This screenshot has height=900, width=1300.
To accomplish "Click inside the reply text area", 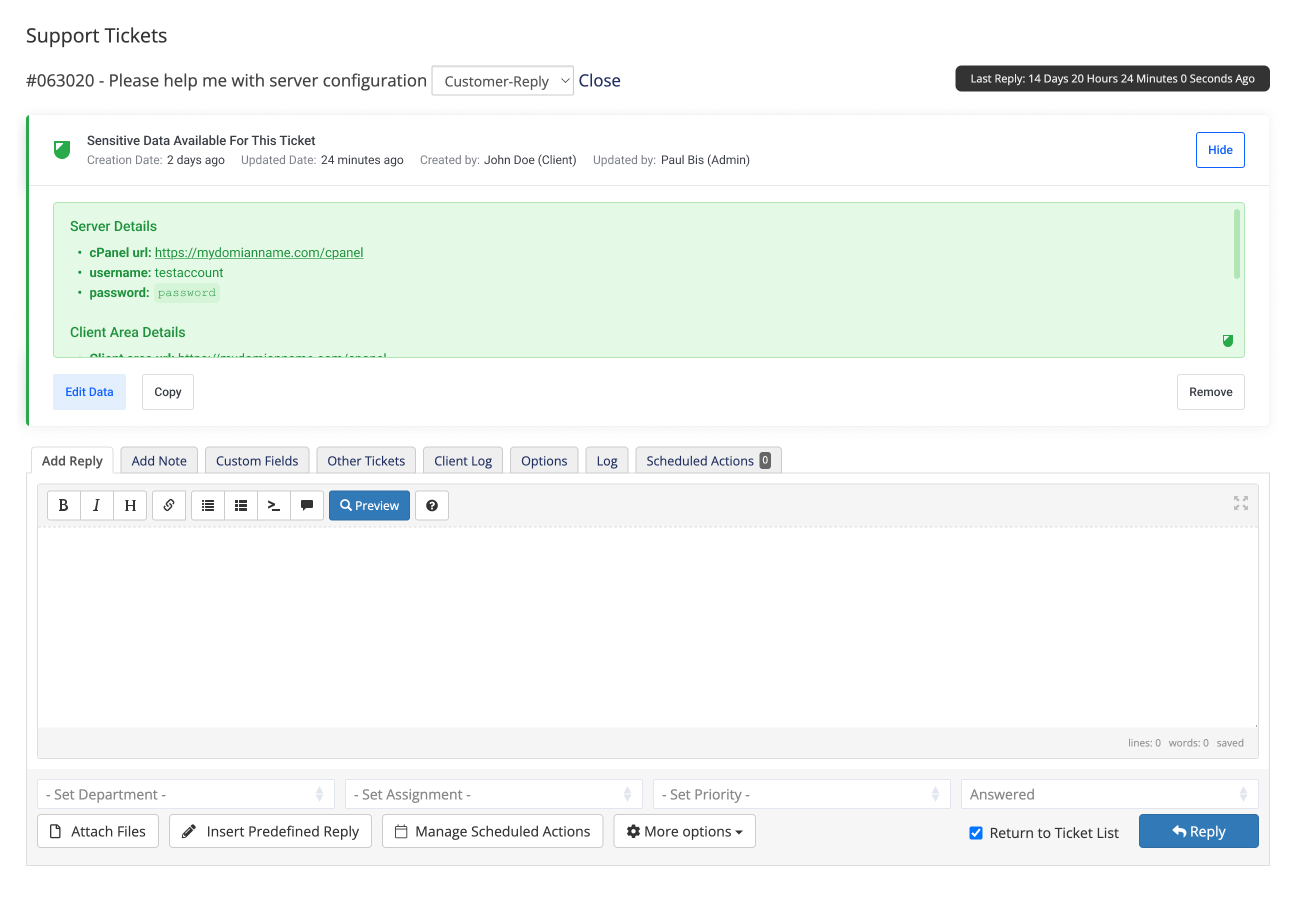I will coord(647,625).
